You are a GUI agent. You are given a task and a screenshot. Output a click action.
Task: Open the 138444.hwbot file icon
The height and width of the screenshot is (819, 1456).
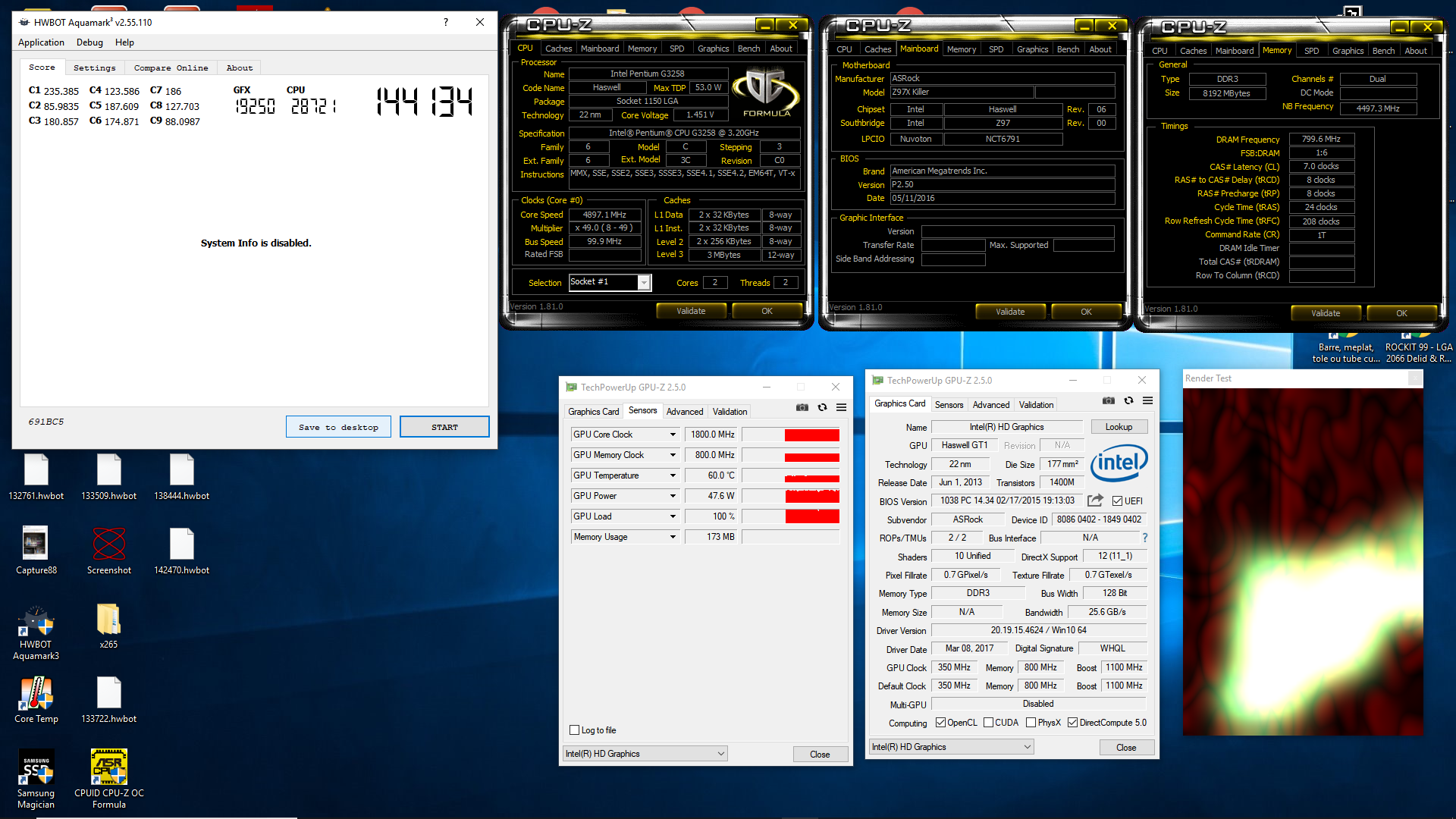(182, 476)
